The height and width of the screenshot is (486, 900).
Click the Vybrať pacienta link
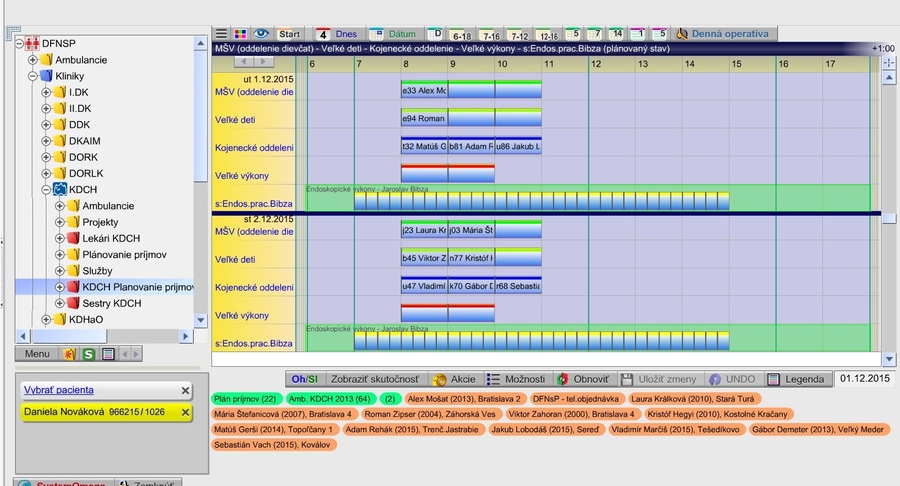click(x=59, y=390)
